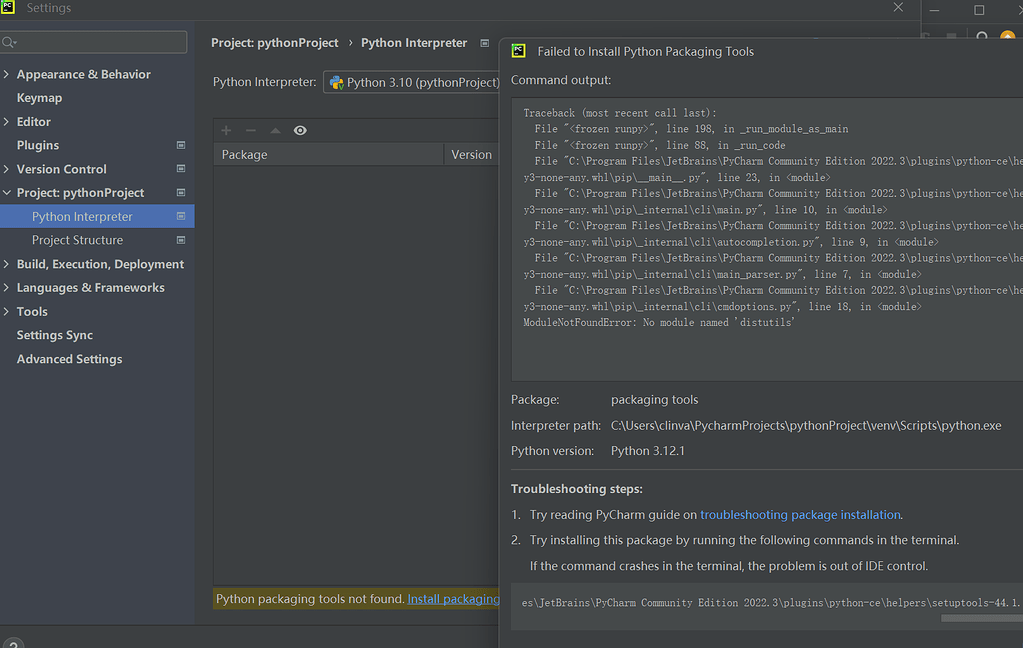Click the plus icon to add package
Screen dimensions: 1023x648
(226, 131)
